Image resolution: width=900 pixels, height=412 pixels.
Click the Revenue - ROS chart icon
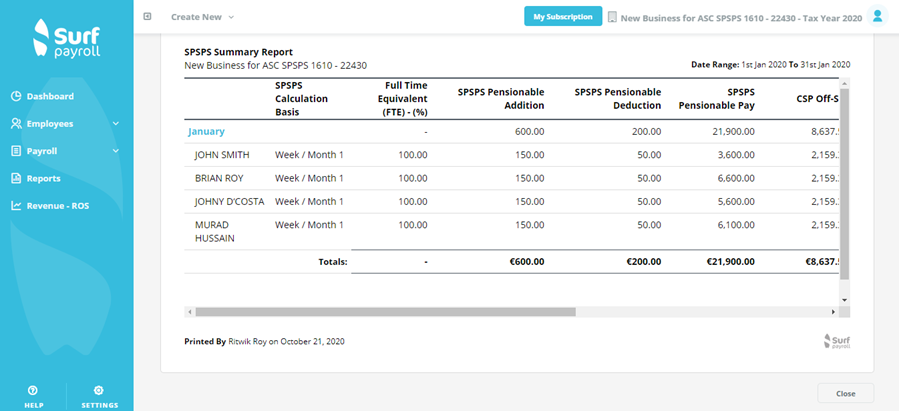16,205
